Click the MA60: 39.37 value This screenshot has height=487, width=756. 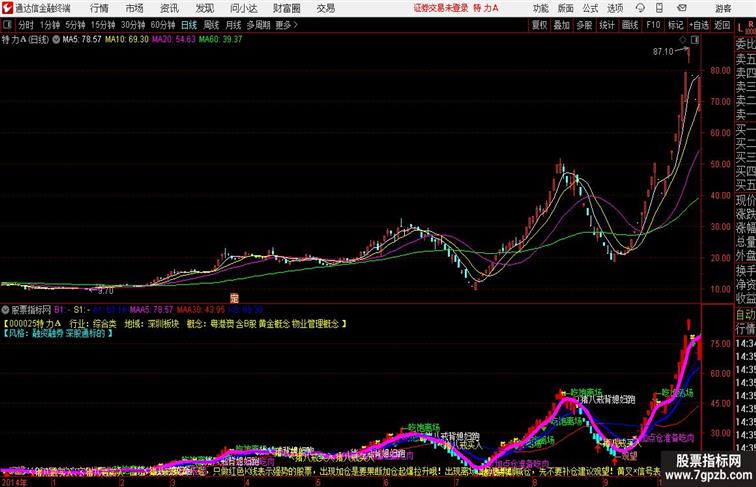pyautogui.click(x=220, y=40)
